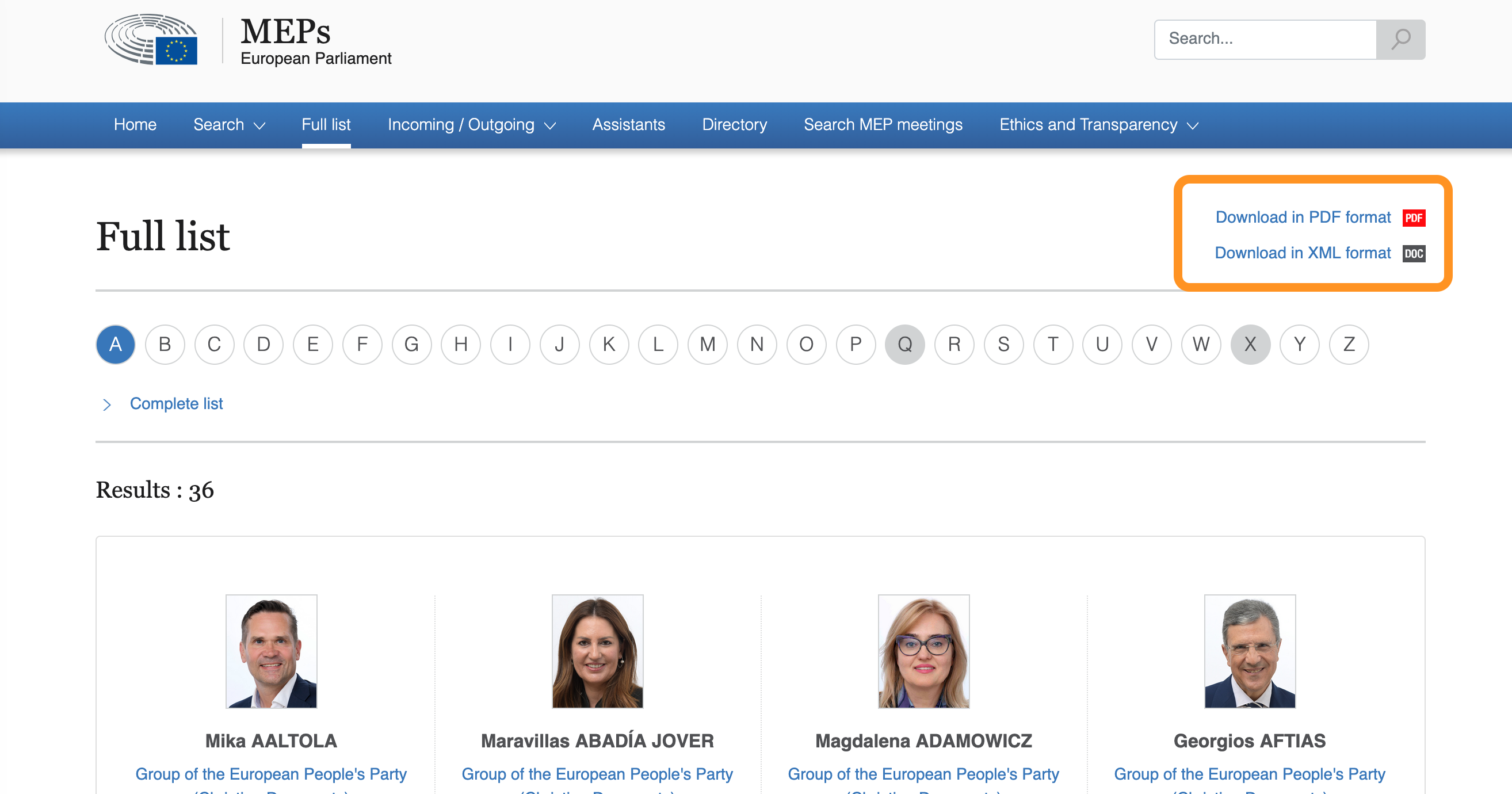Image resolution: width=1512 pixels, height=794 pixels.
Task: Filter the list by letter O
Action: pos(807,345)
